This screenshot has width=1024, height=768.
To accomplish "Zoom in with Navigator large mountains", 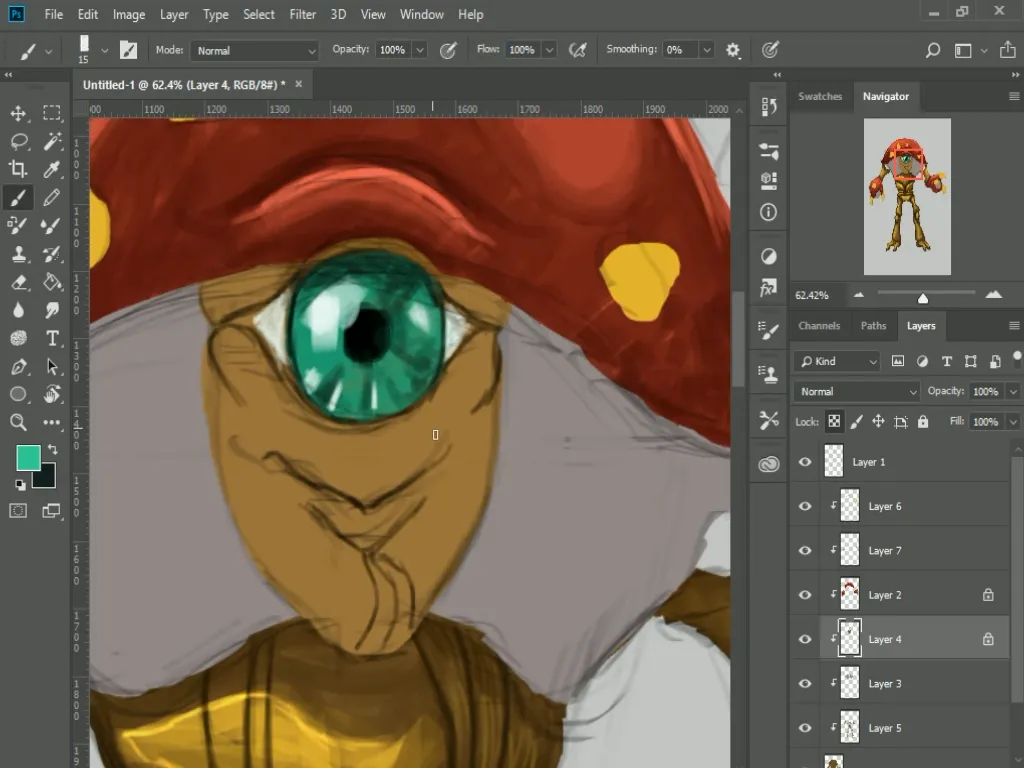I will click(993, 295).
